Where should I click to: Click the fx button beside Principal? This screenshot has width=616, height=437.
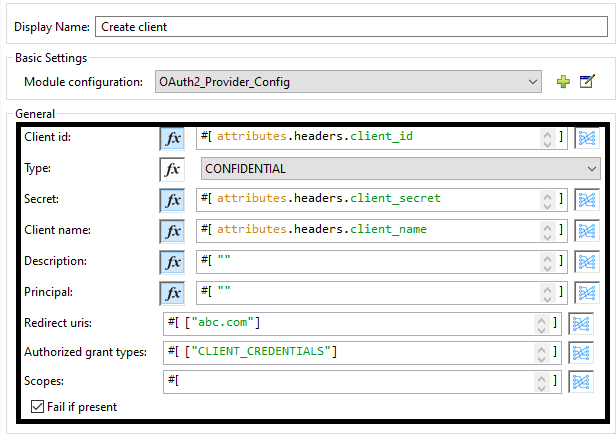point(172,293)
